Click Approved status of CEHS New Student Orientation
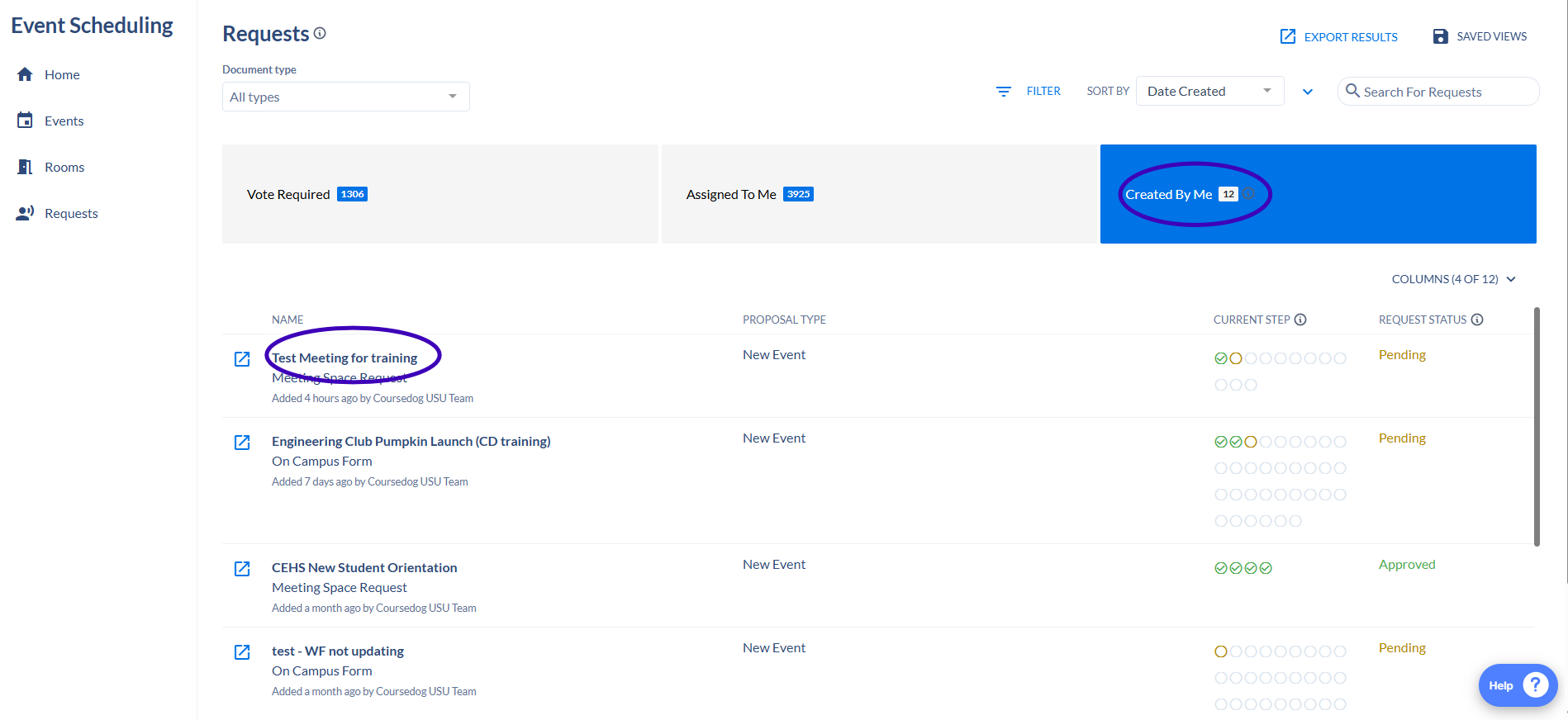This screenshot has height=720, width=1568. click(x=1407, y=564)
